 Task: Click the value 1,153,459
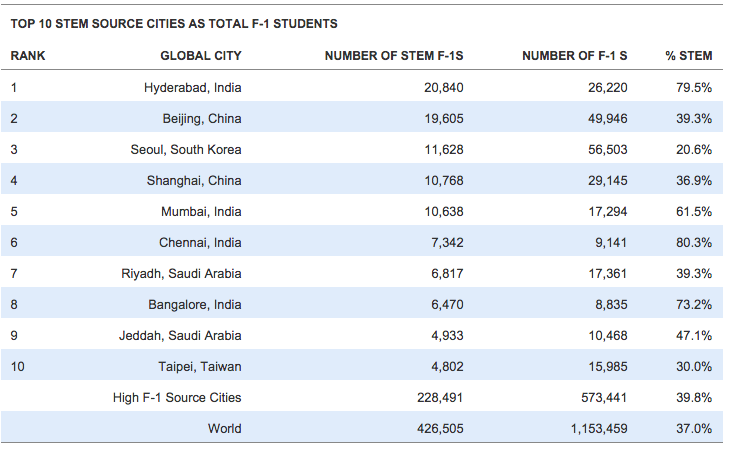point(599,429)
